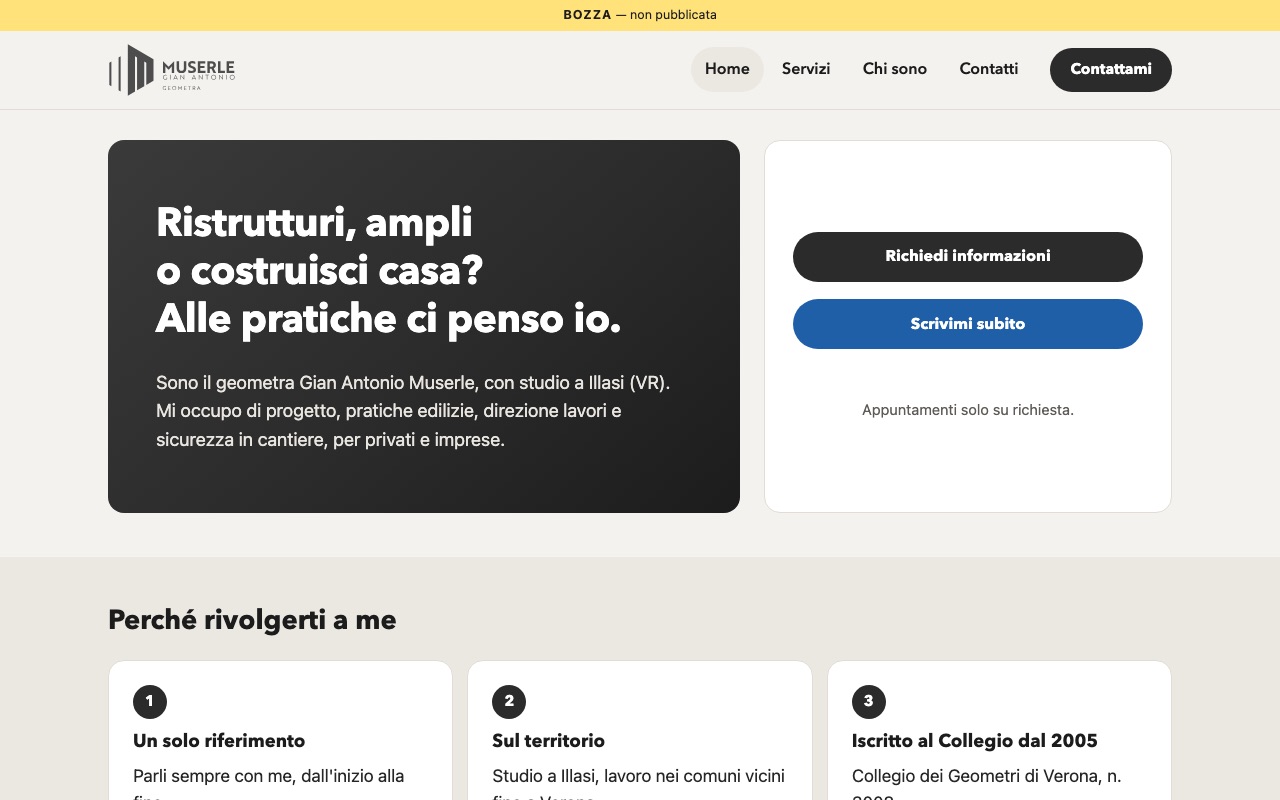
Task: Open the Chi sono page
Action: click(x=895, y=70)
